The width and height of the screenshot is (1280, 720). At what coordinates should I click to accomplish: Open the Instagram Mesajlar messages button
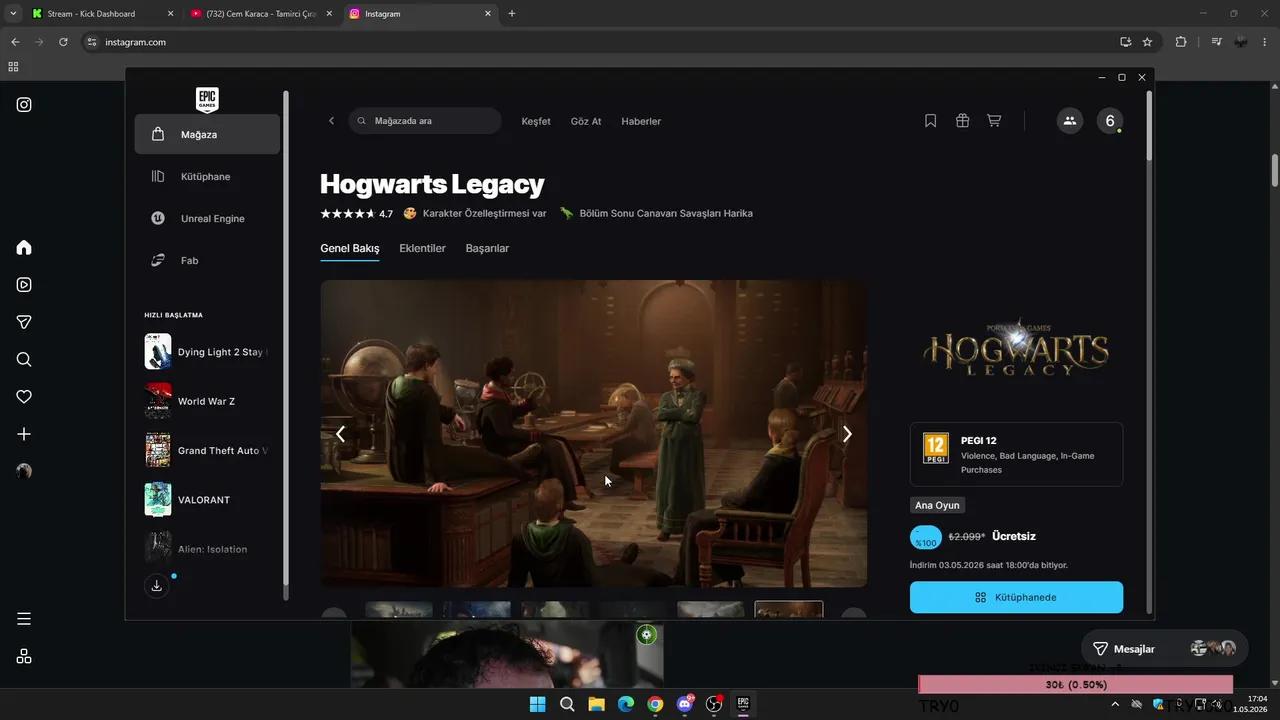pyautogui.click(x=1164, y=648)
